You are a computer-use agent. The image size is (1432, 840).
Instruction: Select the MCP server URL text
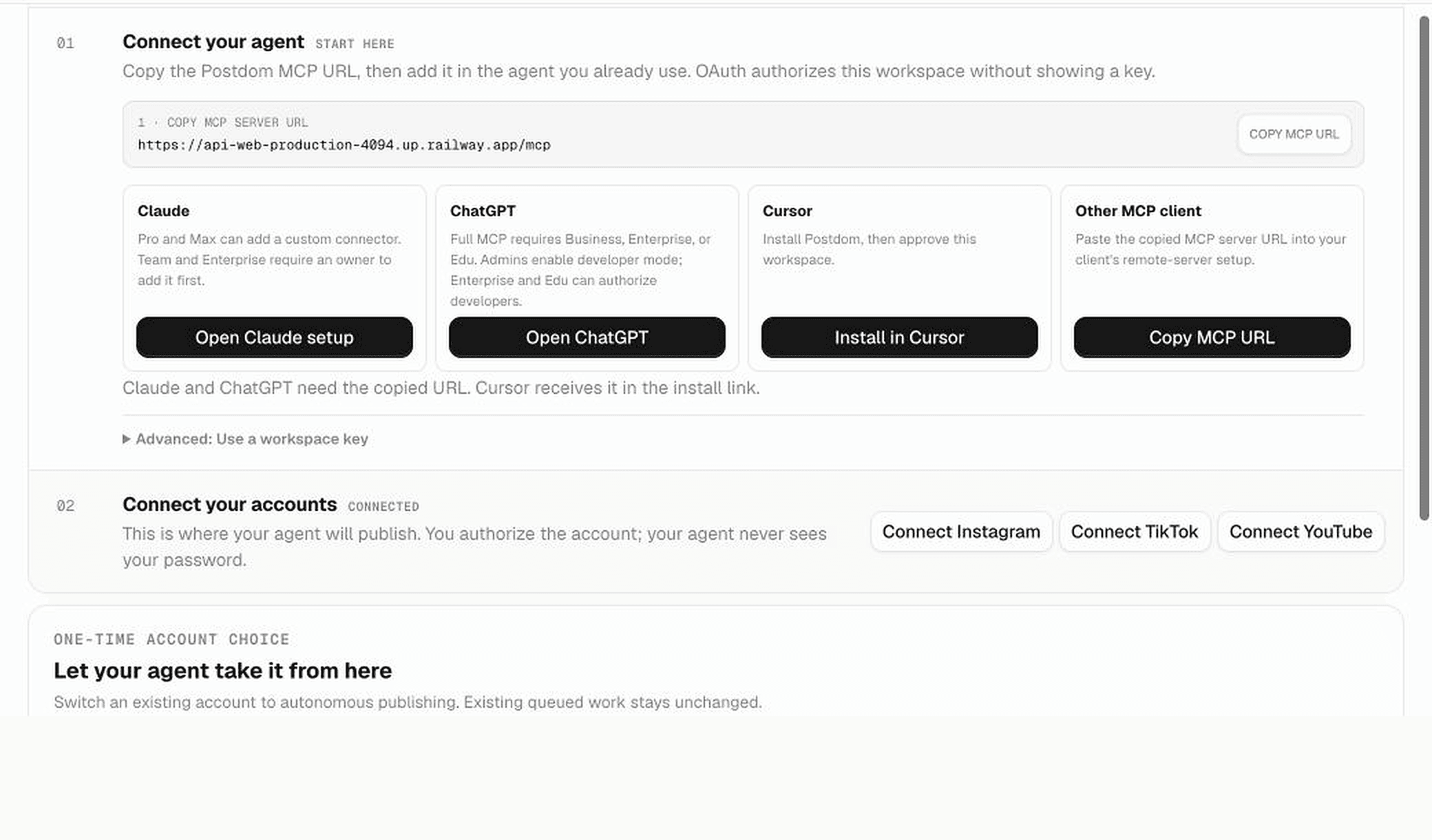click(344, 145)
